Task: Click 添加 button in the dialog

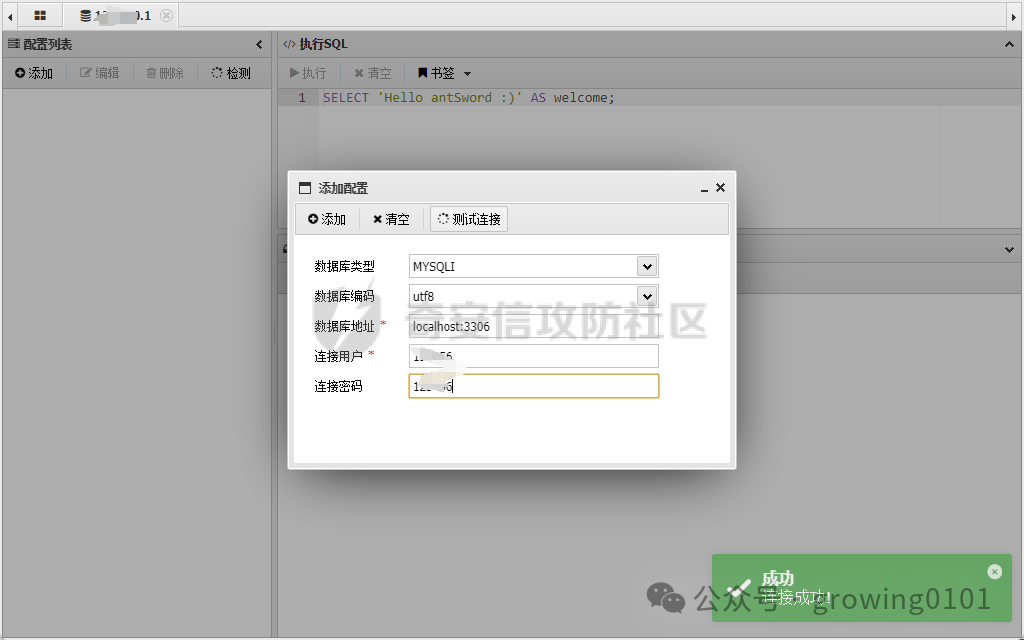Action: [327, 219]
